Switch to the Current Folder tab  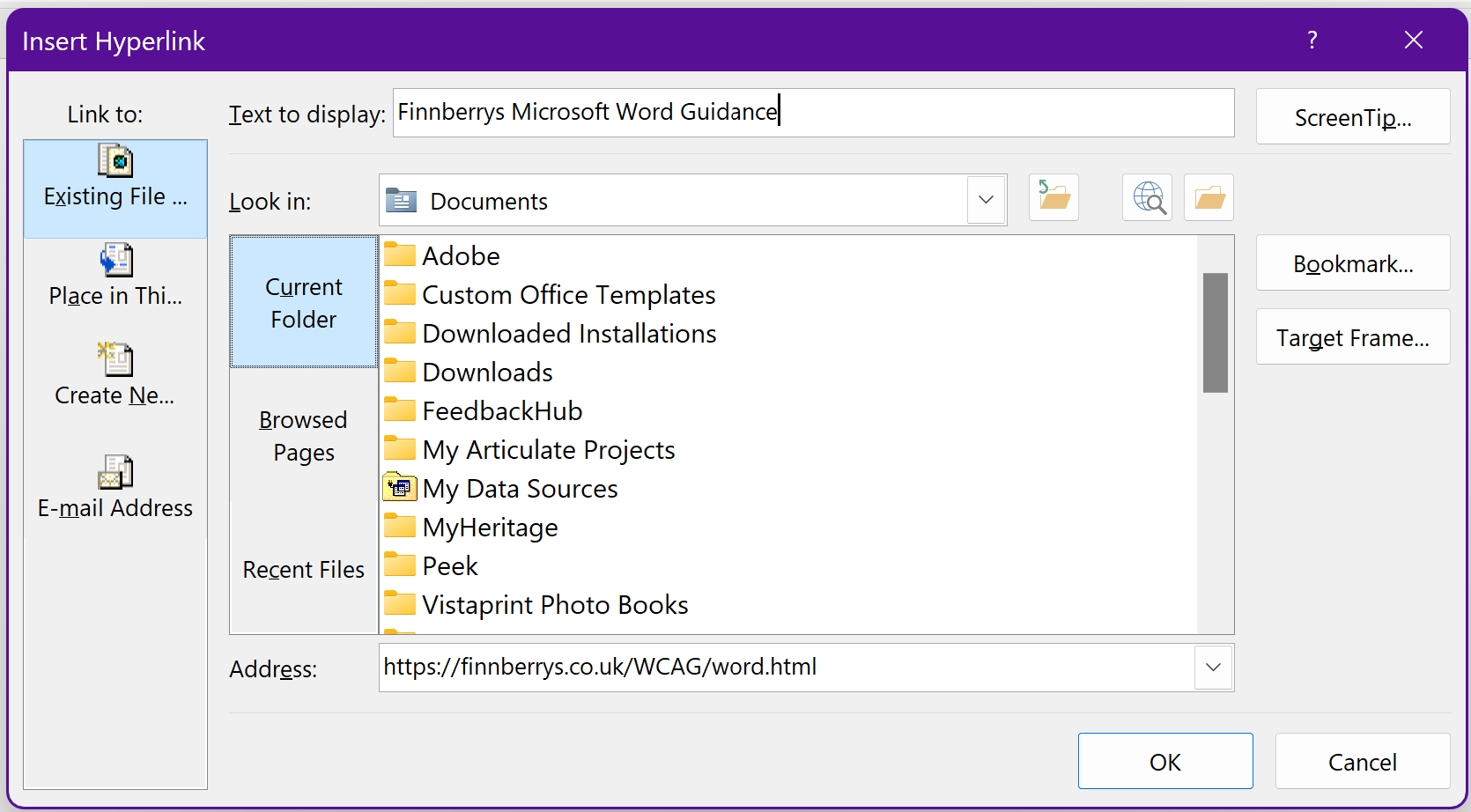coord(304,302)
